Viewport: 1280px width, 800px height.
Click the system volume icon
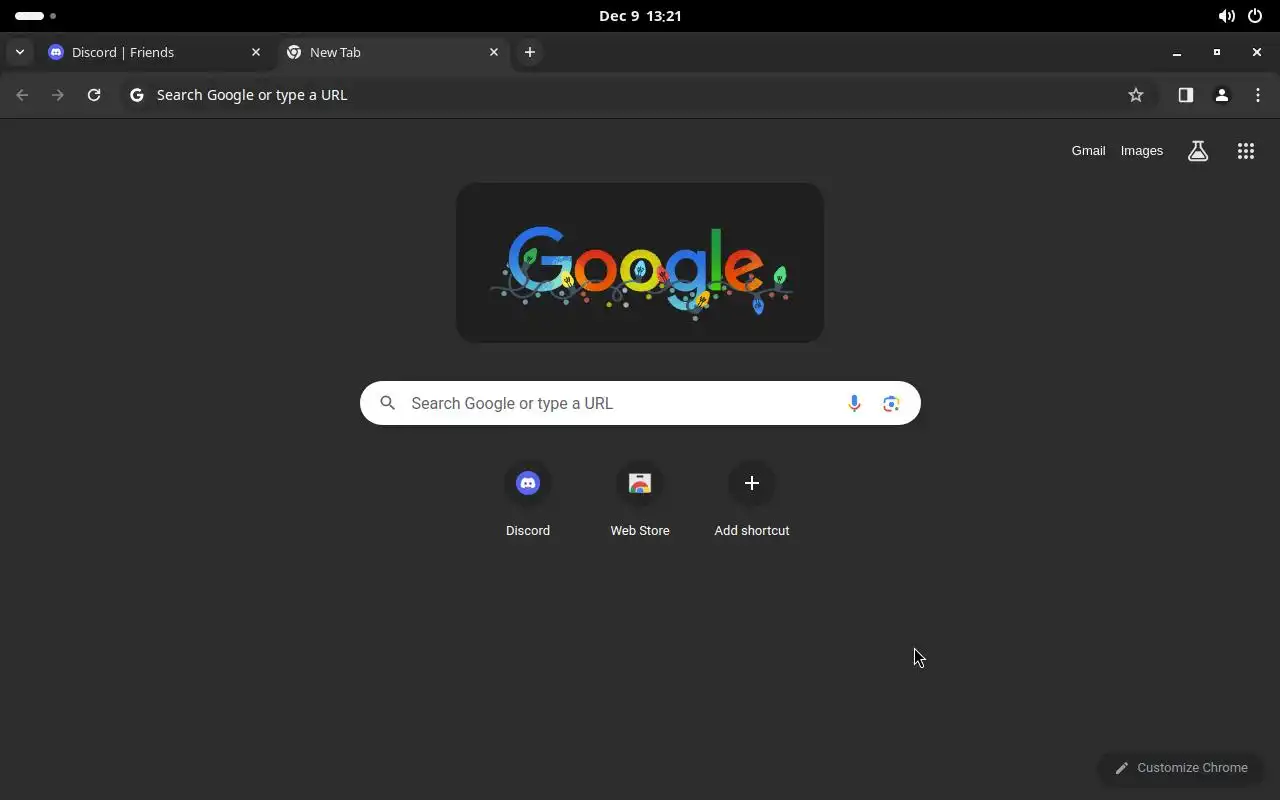1226,16
